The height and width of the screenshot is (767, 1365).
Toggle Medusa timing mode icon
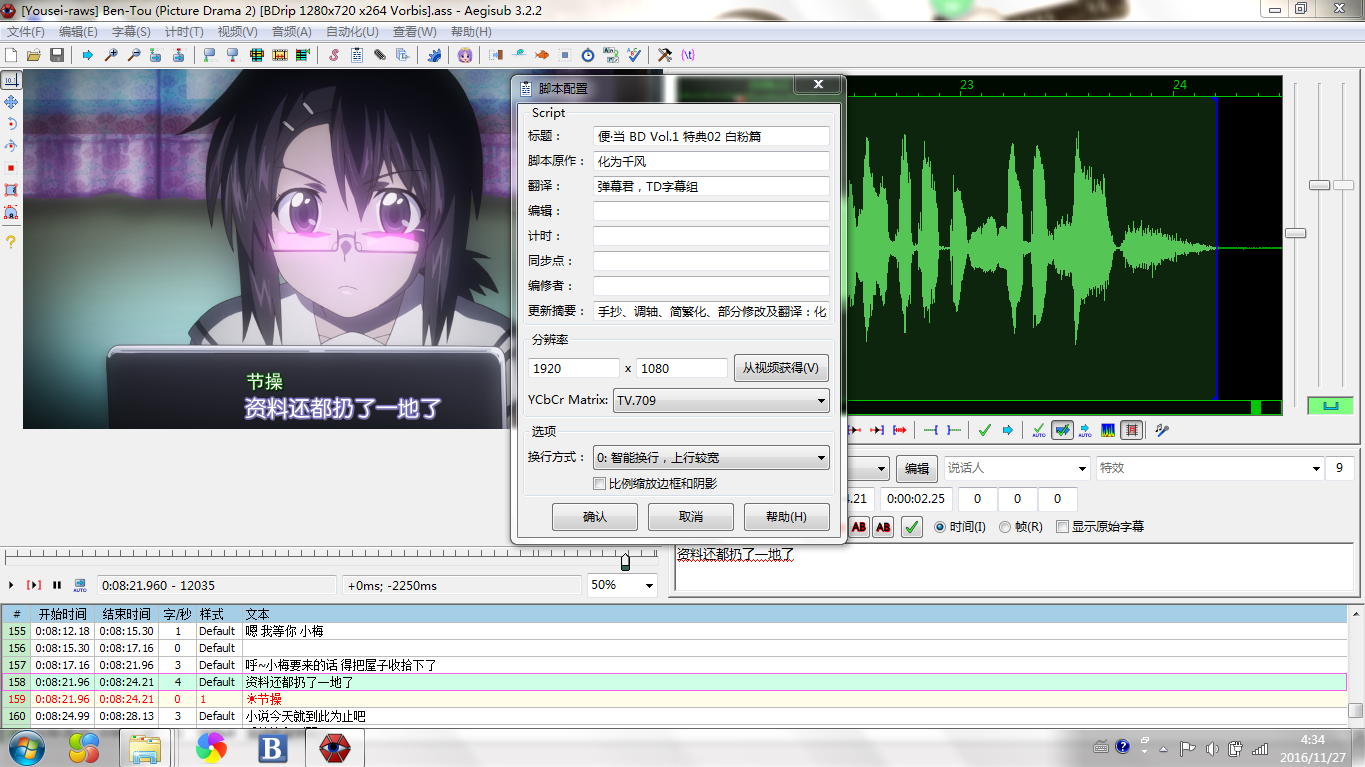point(1131,430)
